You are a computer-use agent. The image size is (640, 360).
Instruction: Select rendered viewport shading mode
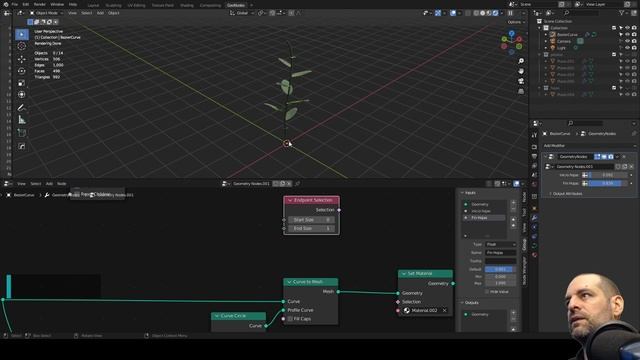coord(495,13)
